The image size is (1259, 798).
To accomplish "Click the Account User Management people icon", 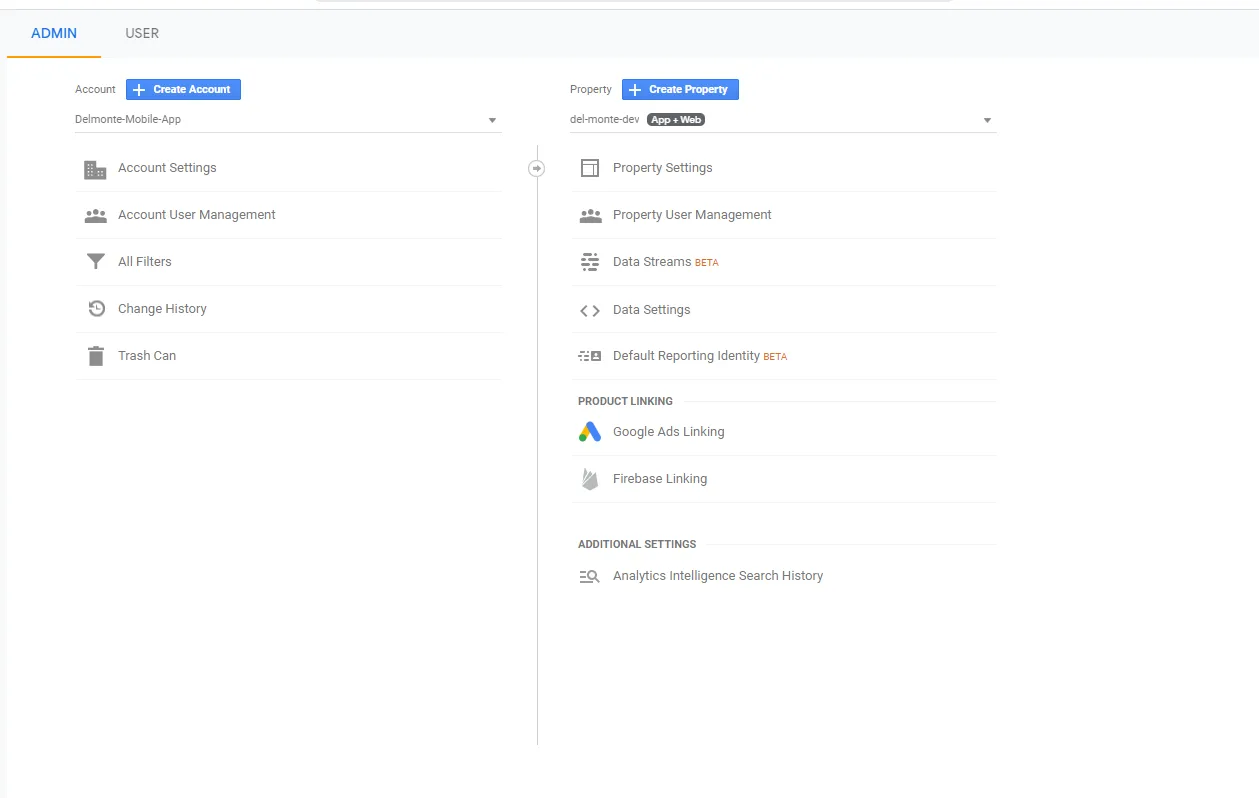I will (95, 215).
